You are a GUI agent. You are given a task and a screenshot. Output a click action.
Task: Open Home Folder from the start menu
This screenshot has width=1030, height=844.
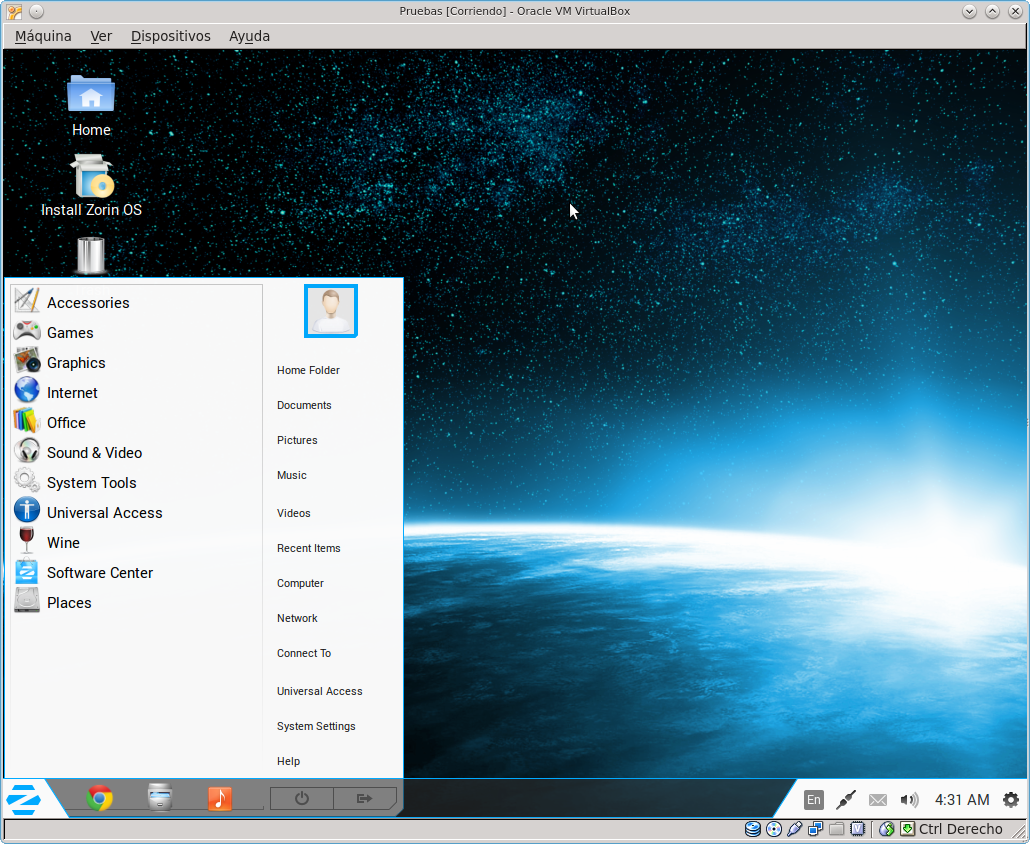308,370
